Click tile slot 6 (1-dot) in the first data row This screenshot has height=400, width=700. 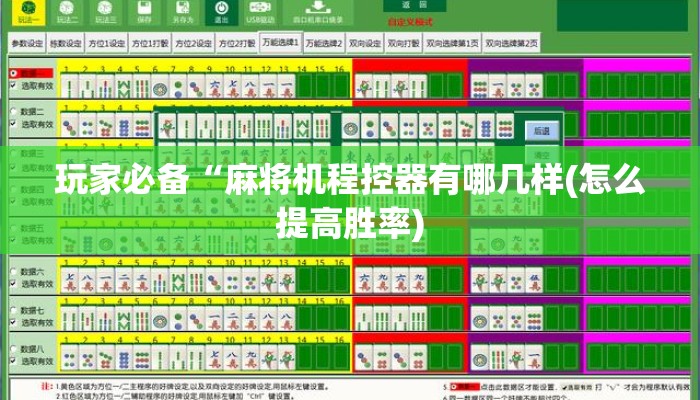click(159, 86)
